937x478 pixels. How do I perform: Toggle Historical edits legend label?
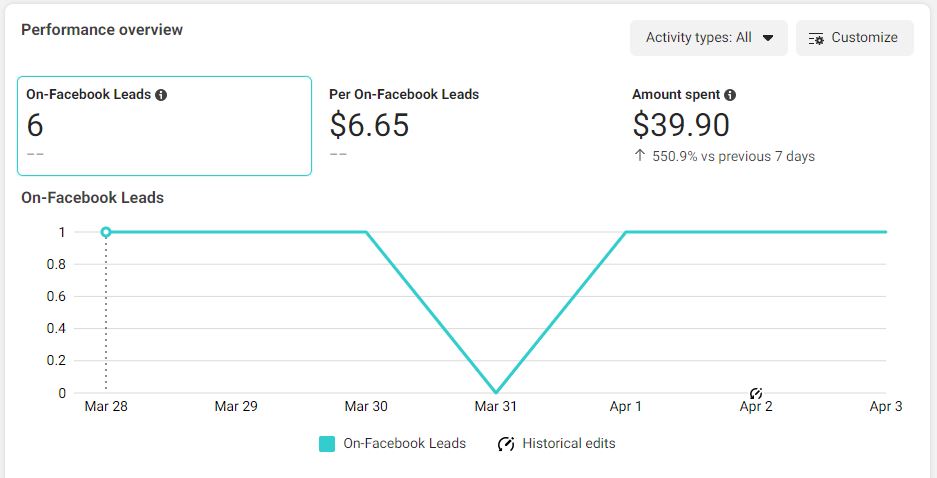tap(568, 443)
